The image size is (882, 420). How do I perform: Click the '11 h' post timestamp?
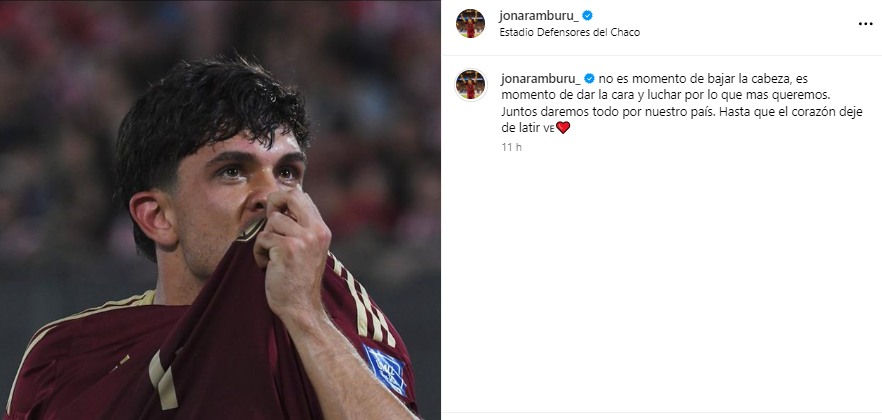point(511,147)
